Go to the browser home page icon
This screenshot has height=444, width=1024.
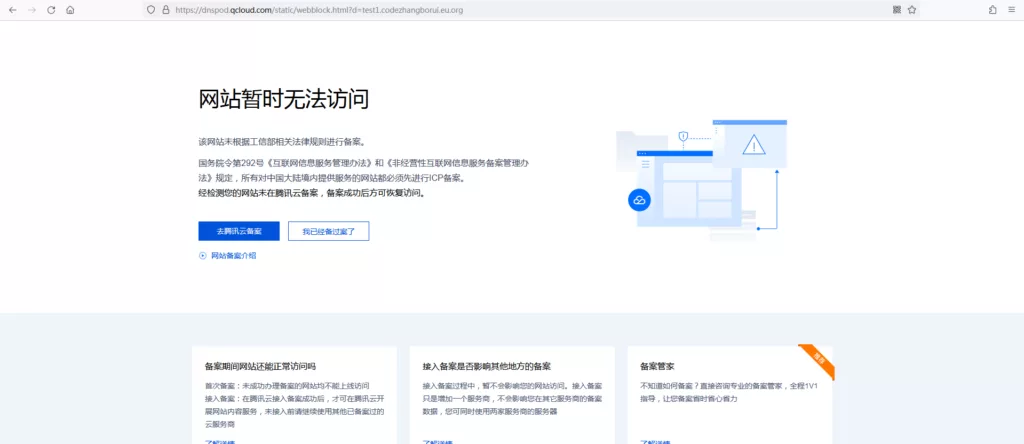[x=70, y=9]
